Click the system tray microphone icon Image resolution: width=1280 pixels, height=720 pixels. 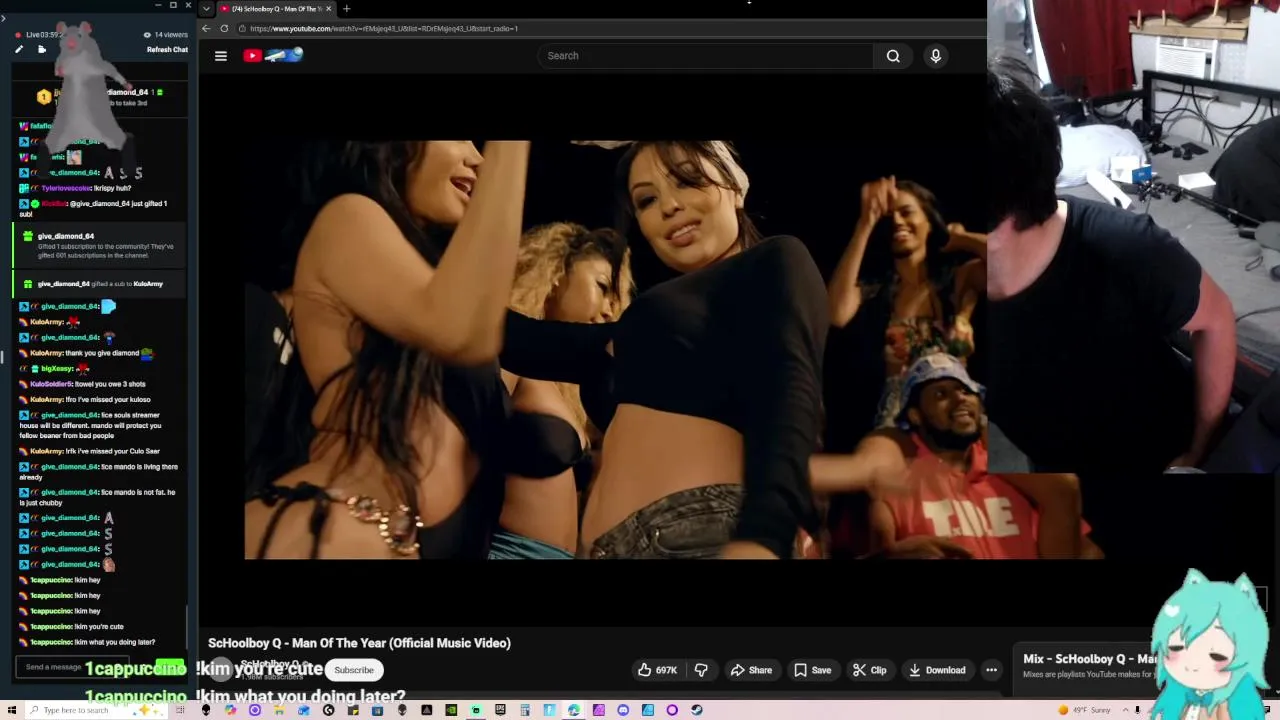tap(1137, 710)
